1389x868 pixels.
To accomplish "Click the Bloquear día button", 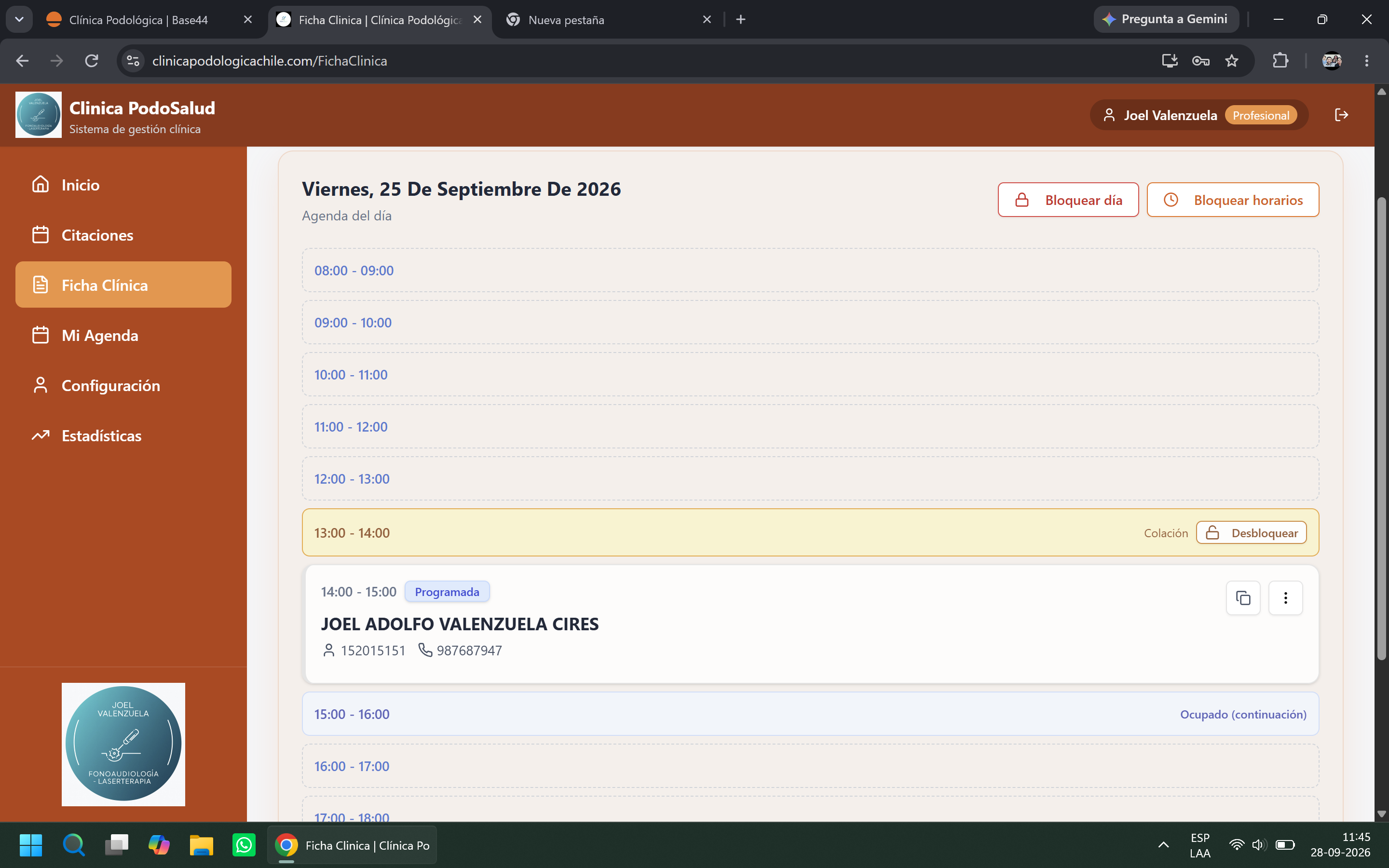I will point(1068,200).
